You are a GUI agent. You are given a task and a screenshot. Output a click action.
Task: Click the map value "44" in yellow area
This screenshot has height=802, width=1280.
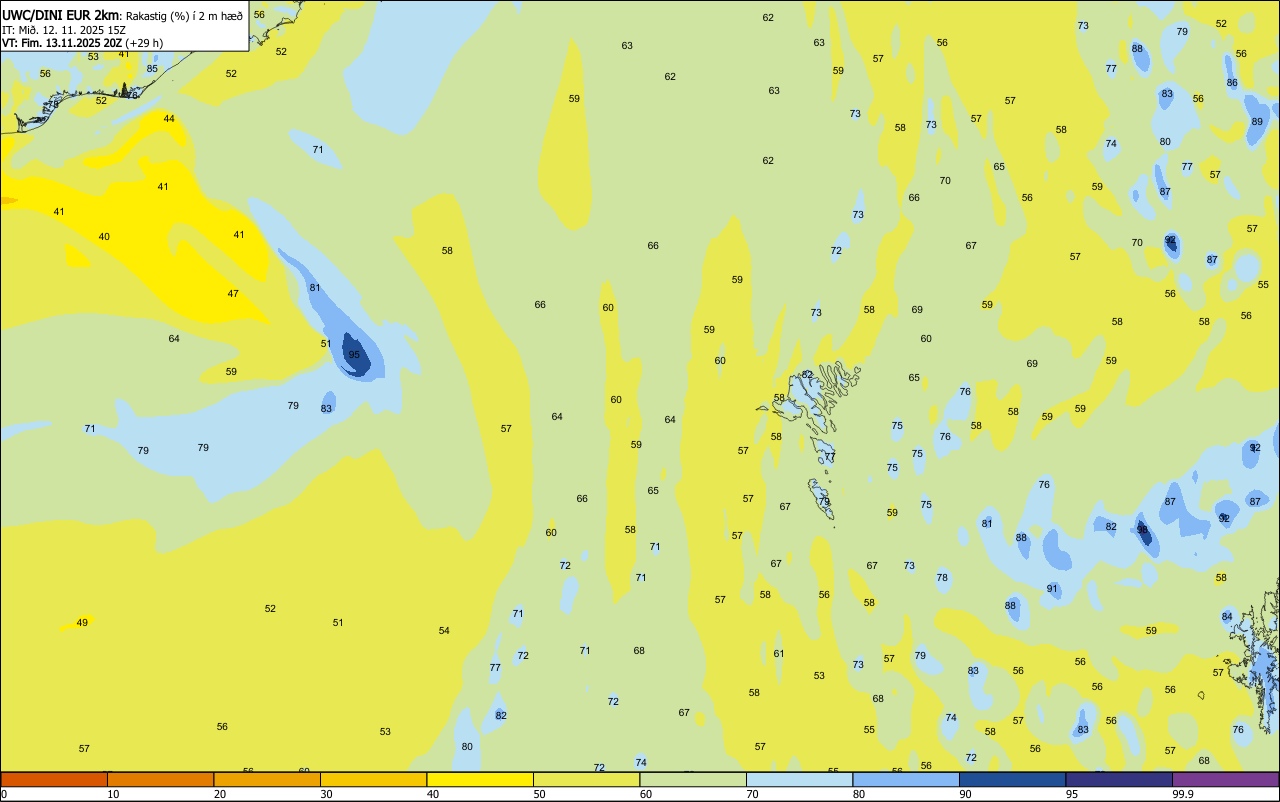click(169, 119)
